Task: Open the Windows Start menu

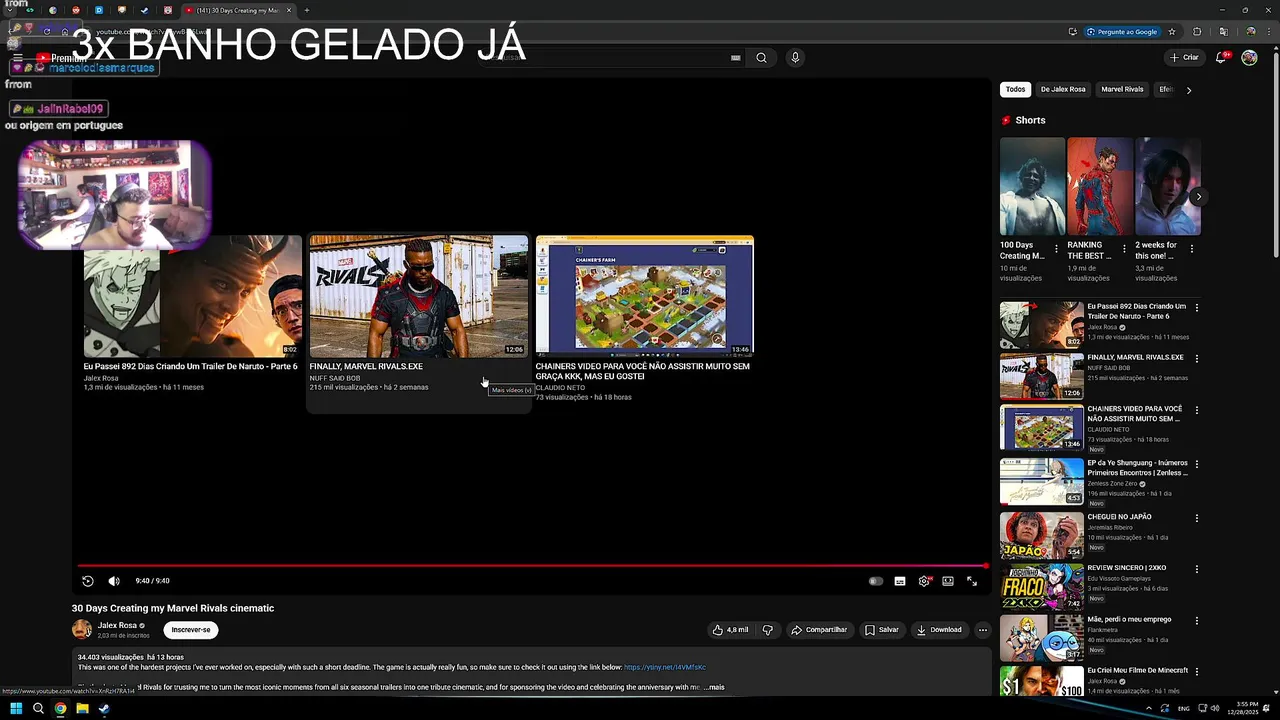Action: (x=16, y=709)
